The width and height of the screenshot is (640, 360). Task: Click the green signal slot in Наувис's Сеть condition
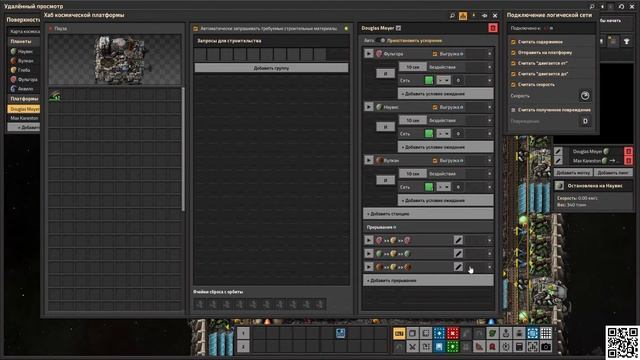[x=429, y=133]
